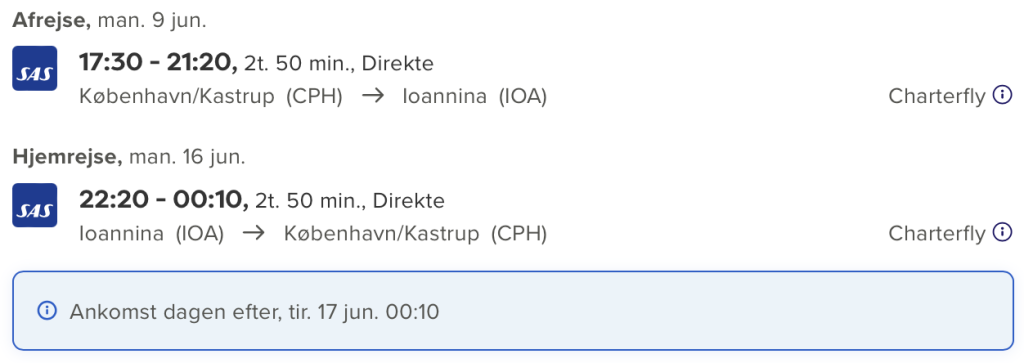This screenshot has height=363, width=1024.
Task: Click return 2t. 50 min., Direkte duration
Action: [350, 201]
